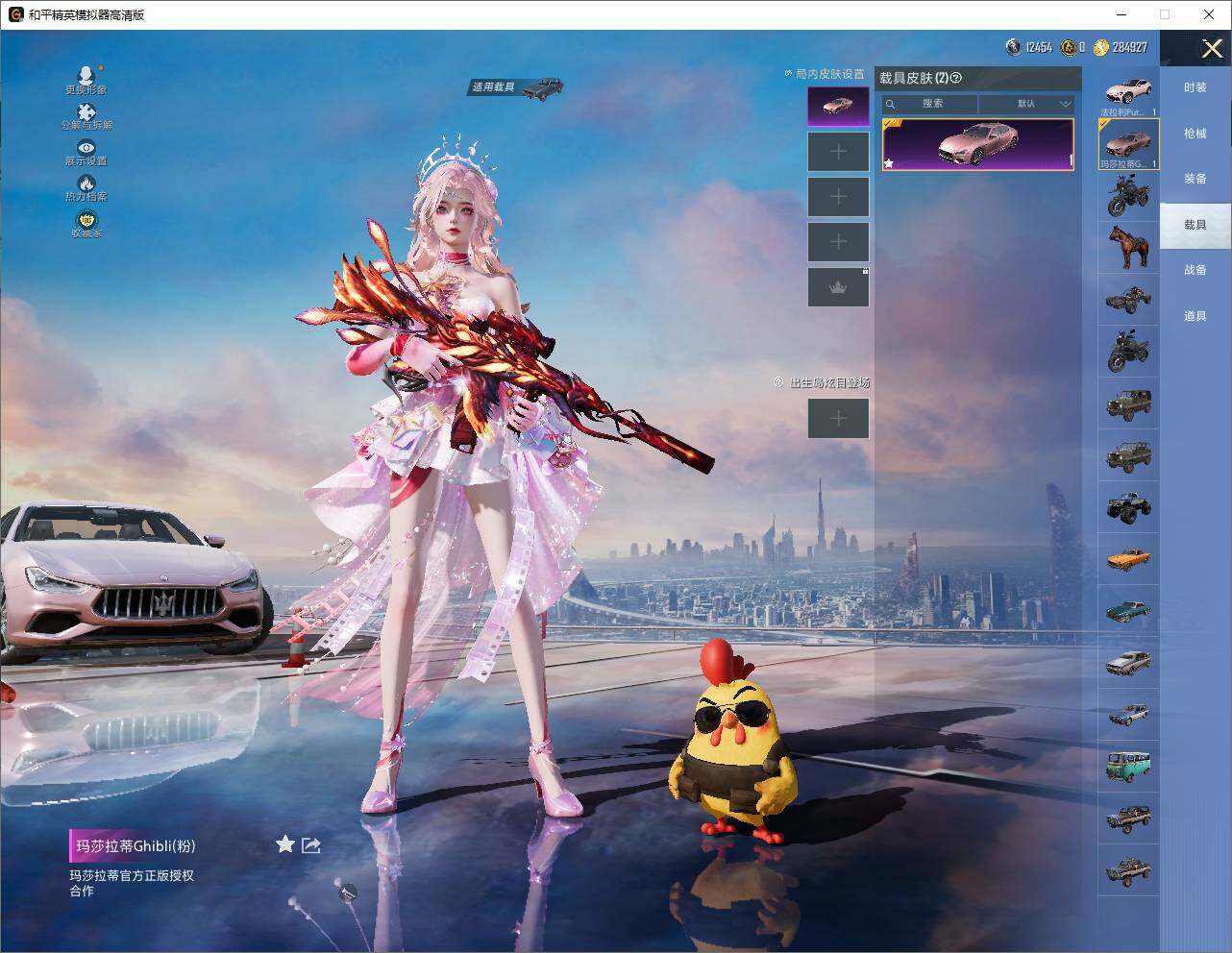Image resolution: width=1232 pixels, height=953 pixels.
Task: Select the 法拉利Pur... vehicle in the list
Action: click(1129, 94)
